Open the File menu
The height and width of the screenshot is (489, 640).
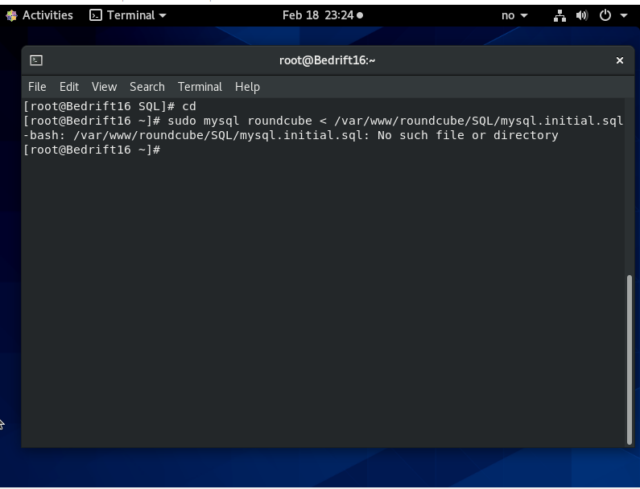(x=37, y=87)
